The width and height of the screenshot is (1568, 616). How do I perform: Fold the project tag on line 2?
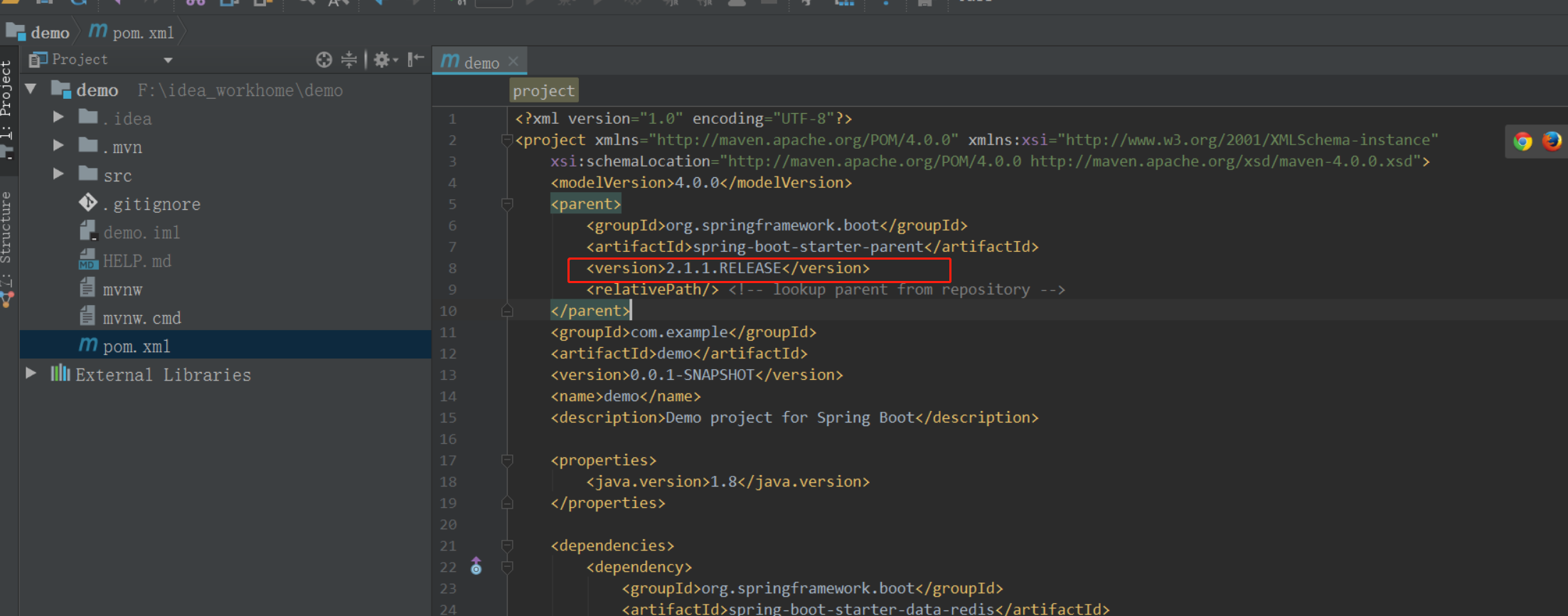(x=507, y=140)
